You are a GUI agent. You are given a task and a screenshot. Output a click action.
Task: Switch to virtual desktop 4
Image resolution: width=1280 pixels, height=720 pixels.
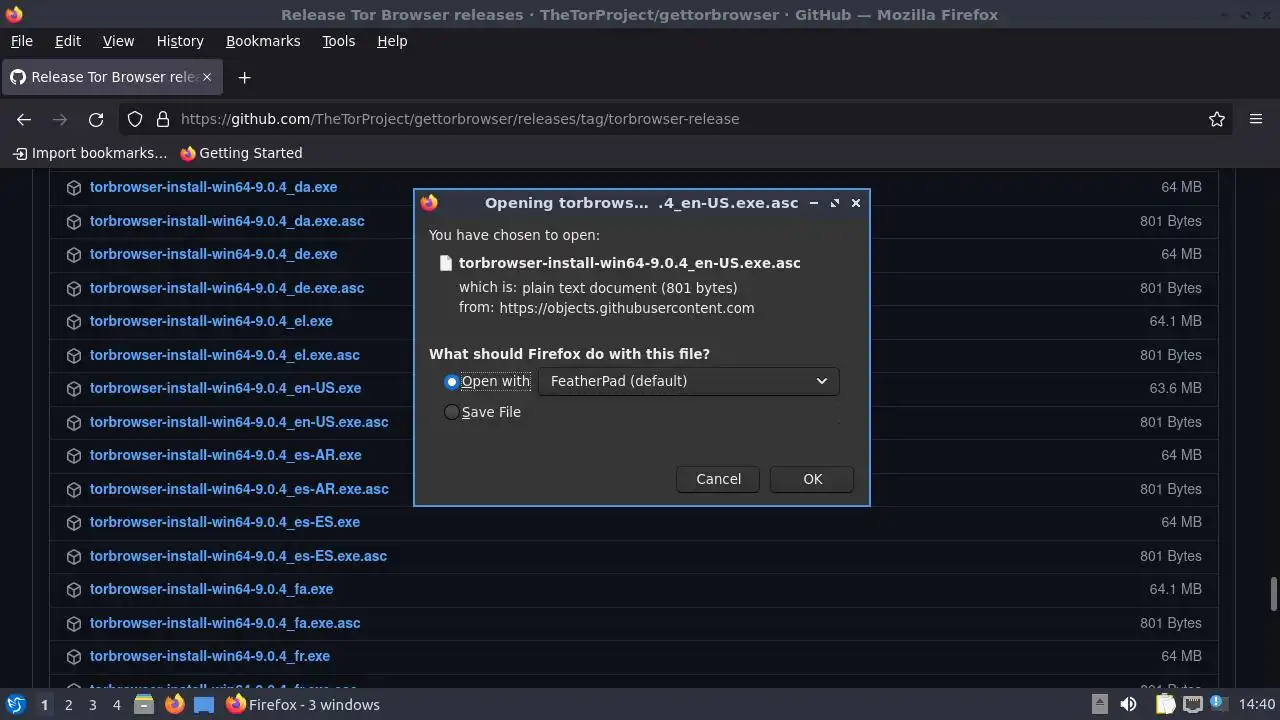[116, 705]
